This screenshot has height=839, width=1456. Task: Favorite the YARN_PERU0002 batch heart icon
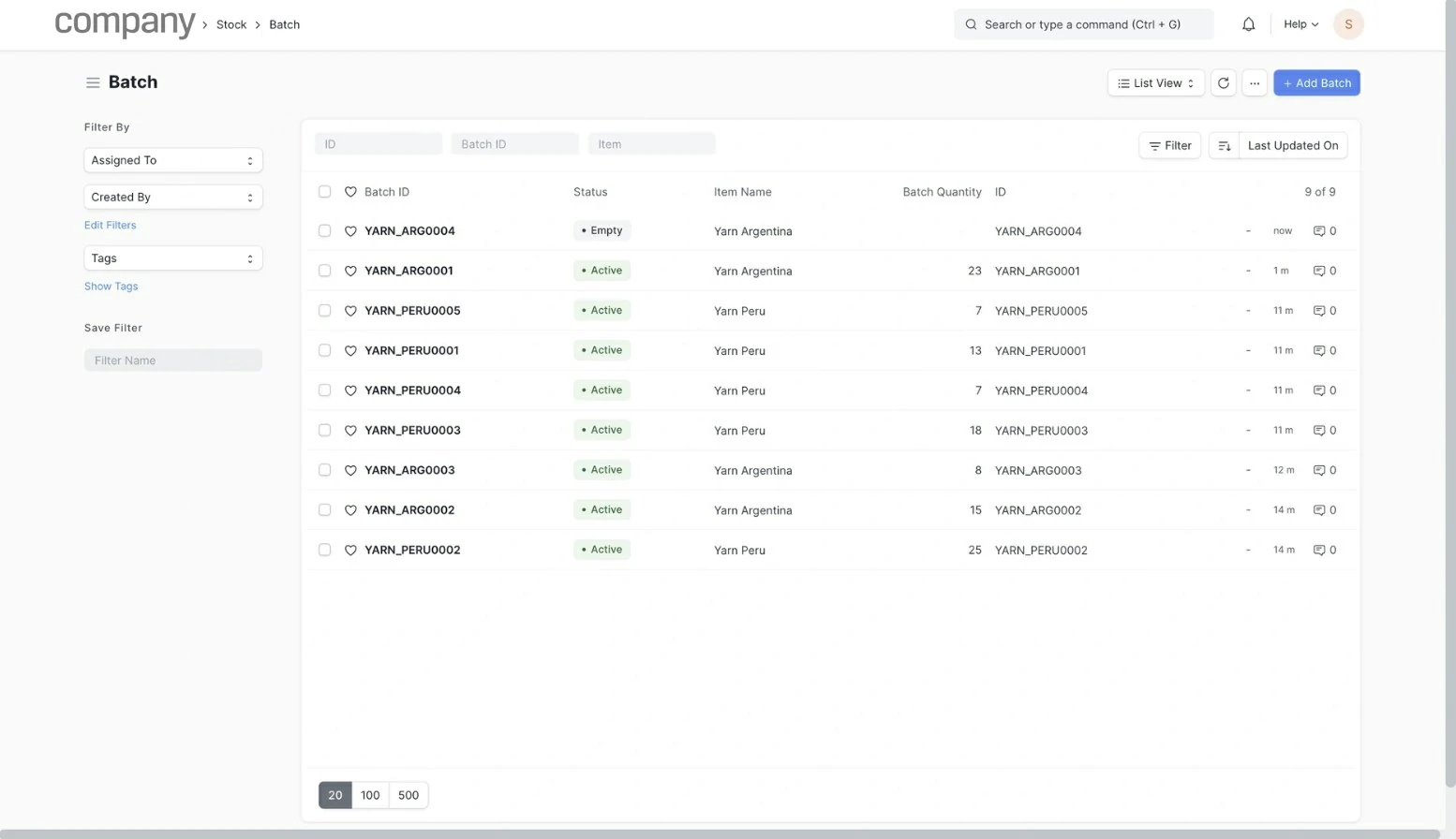[350, 551]
